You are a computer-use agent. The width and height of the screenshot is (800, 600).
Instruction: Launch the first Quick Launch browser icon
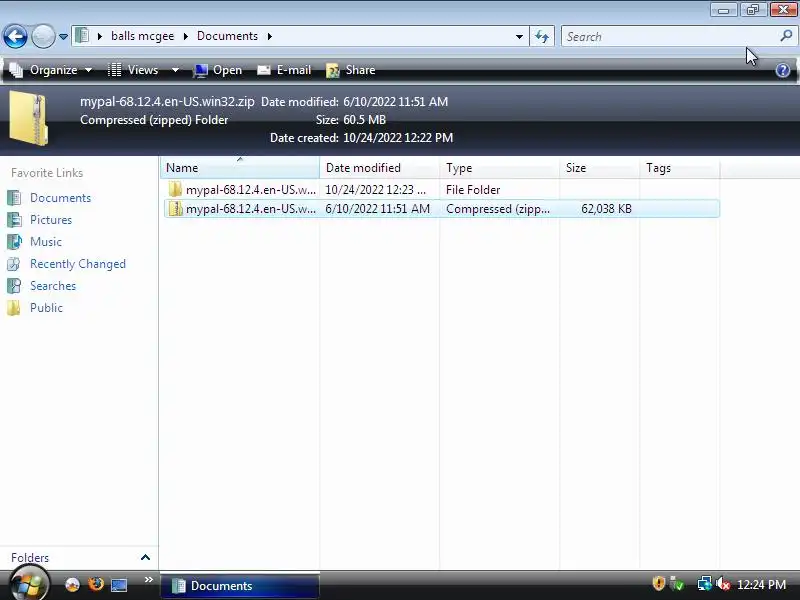click(x=72, y=585)
